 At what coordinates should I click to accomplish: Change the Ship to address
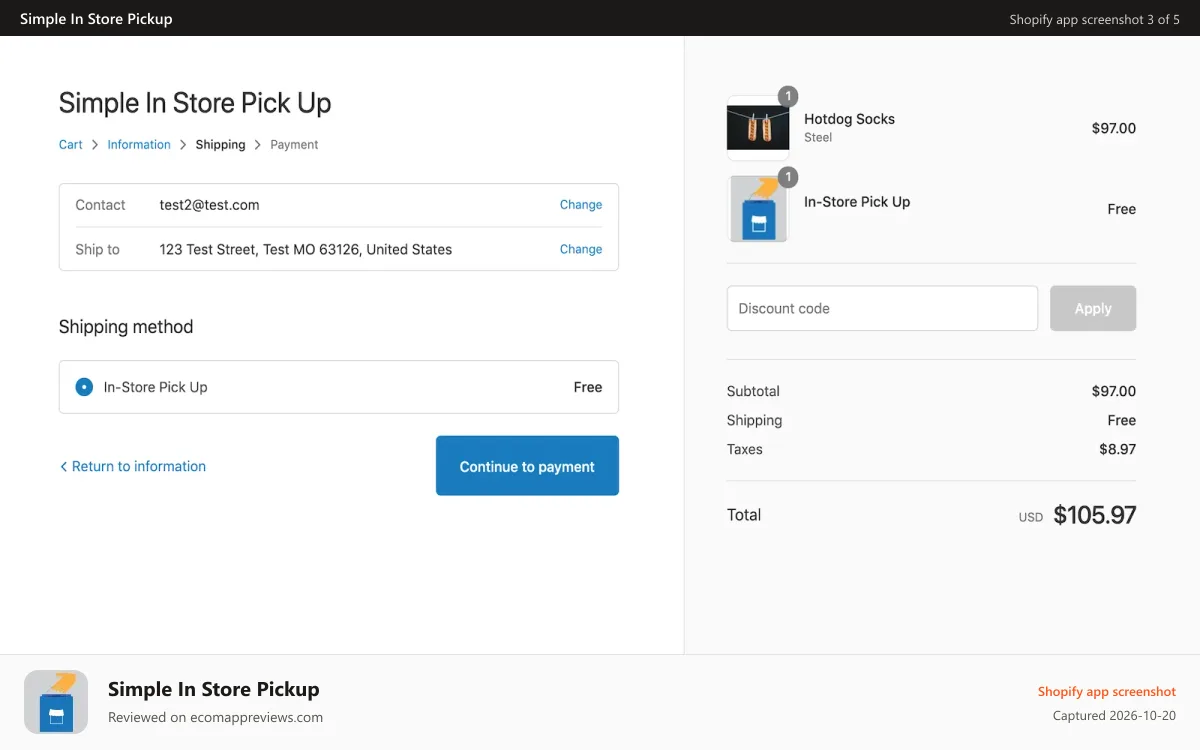click(581, 249)
